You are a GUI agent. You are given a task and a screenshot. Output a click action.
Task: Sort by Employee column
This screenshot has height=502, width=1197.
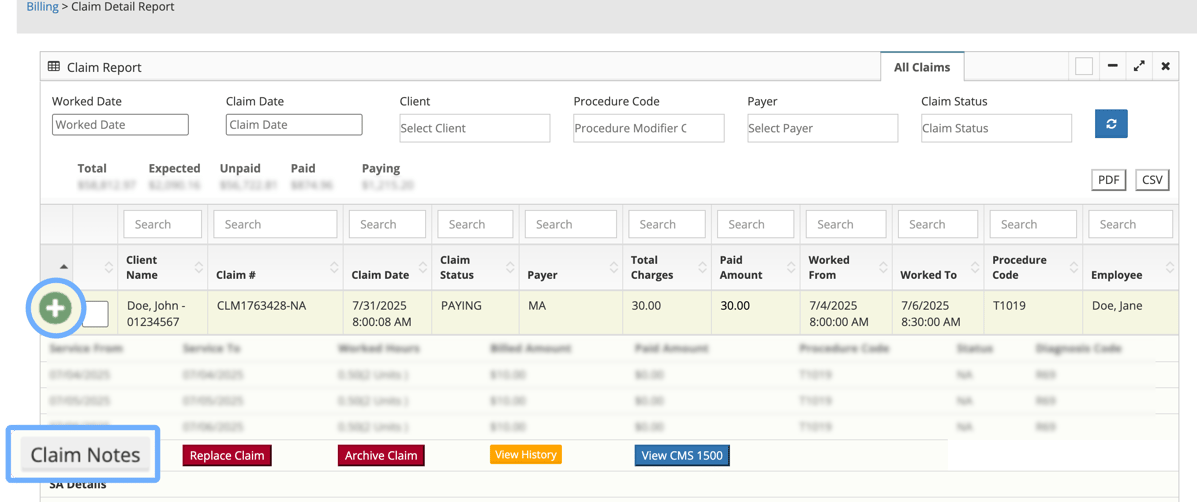click(1130, 267)
